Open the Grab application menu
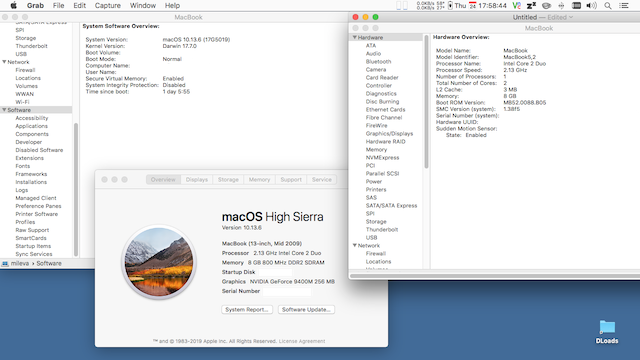The image size is (640, 360). [35, 5]
